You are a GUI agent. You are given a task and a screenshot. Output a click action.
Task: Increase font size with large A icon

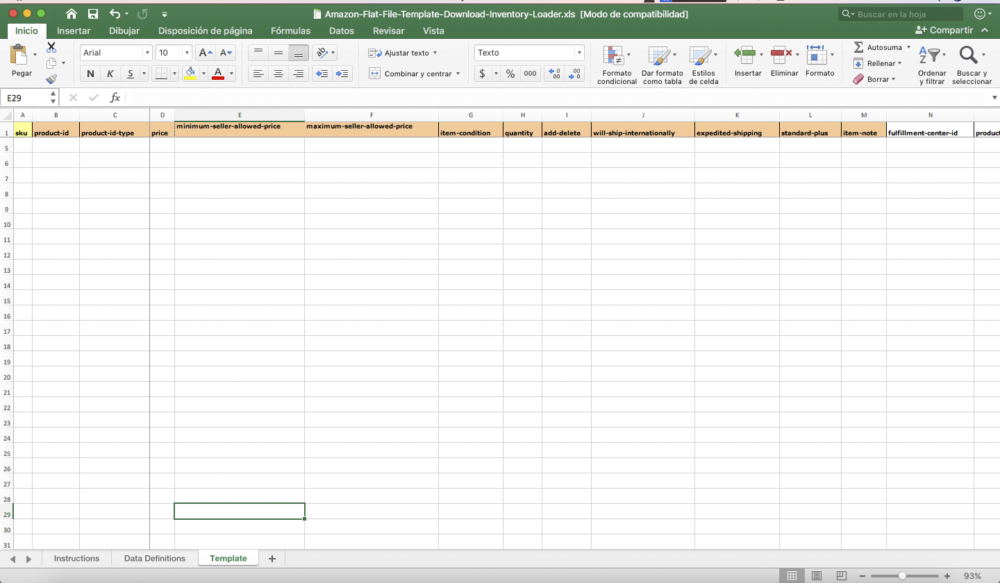205,53
